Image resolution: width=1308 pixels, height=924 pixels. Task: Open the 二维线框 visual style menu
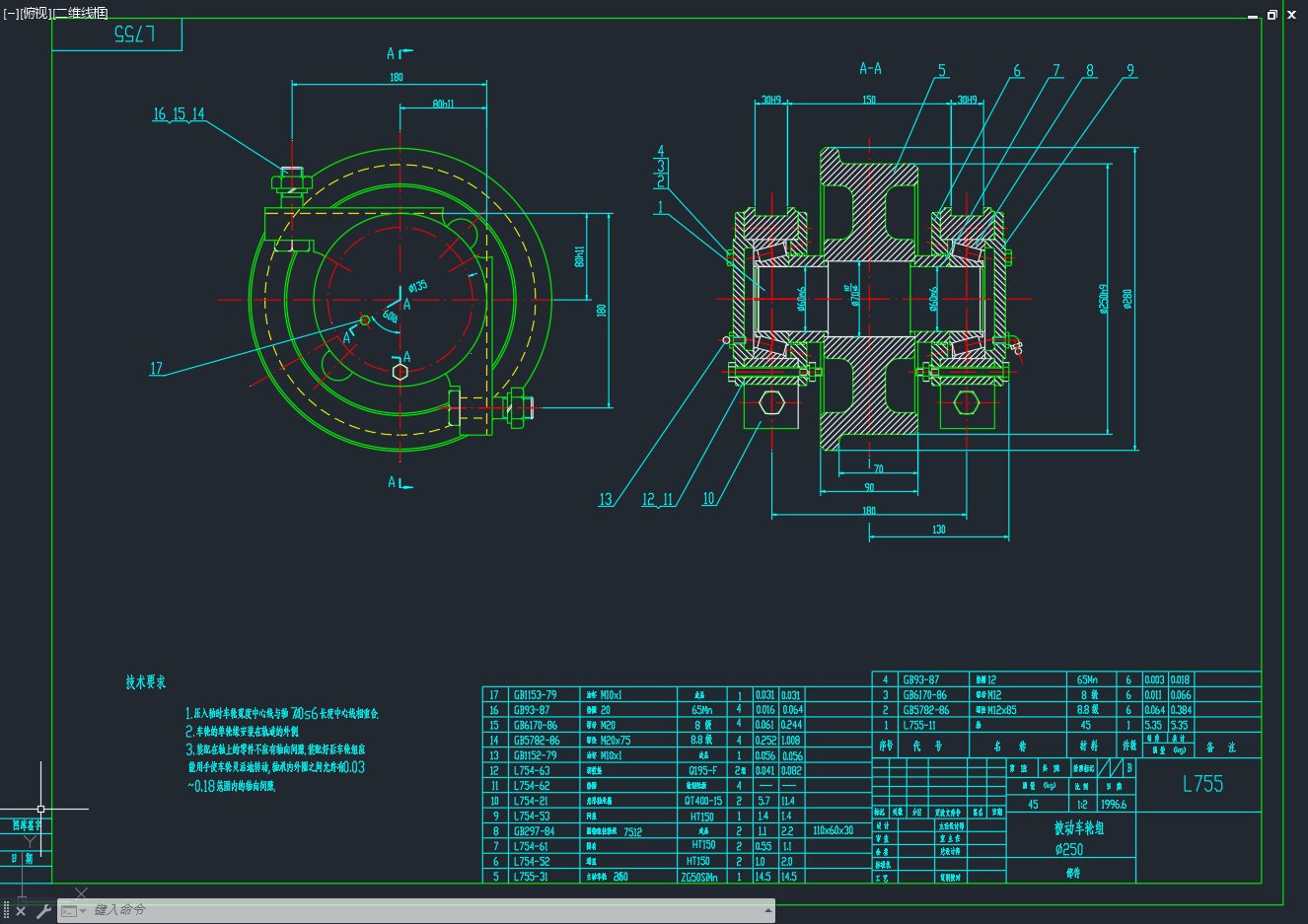tap(80, 13)
